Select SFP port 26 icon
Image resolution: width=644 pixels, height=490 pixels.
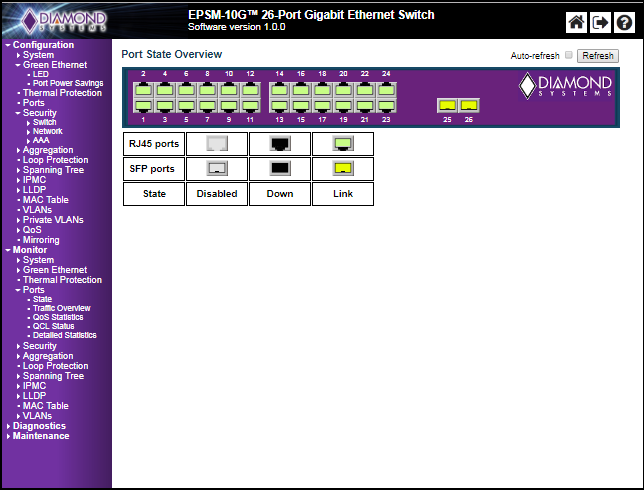pos(469,105)
